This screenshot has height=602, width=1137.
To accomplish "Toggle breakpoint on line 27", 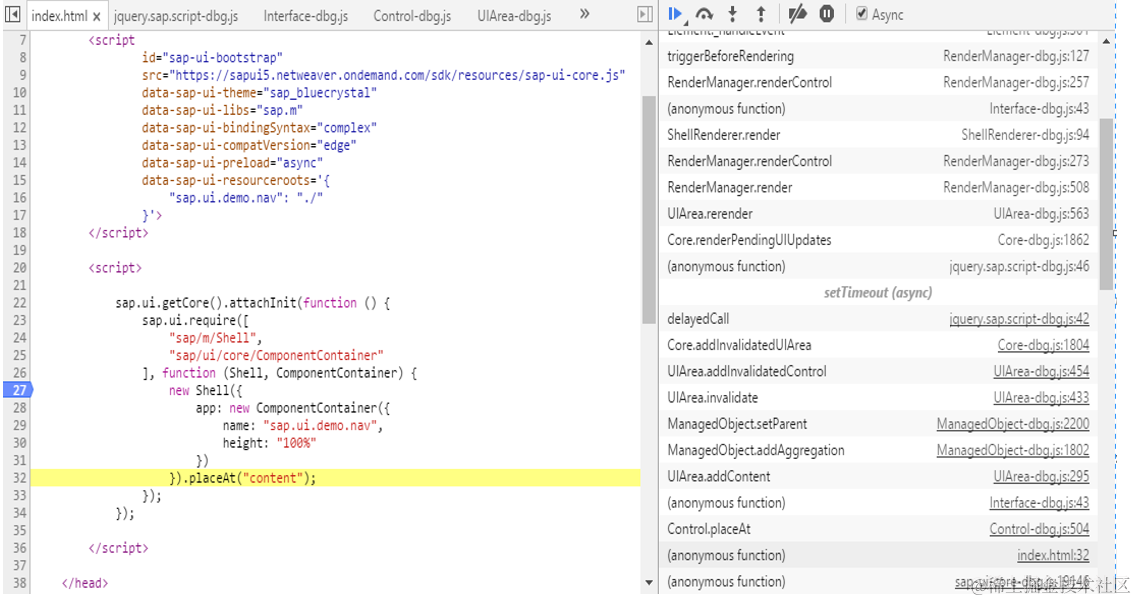I will [18, 390].
